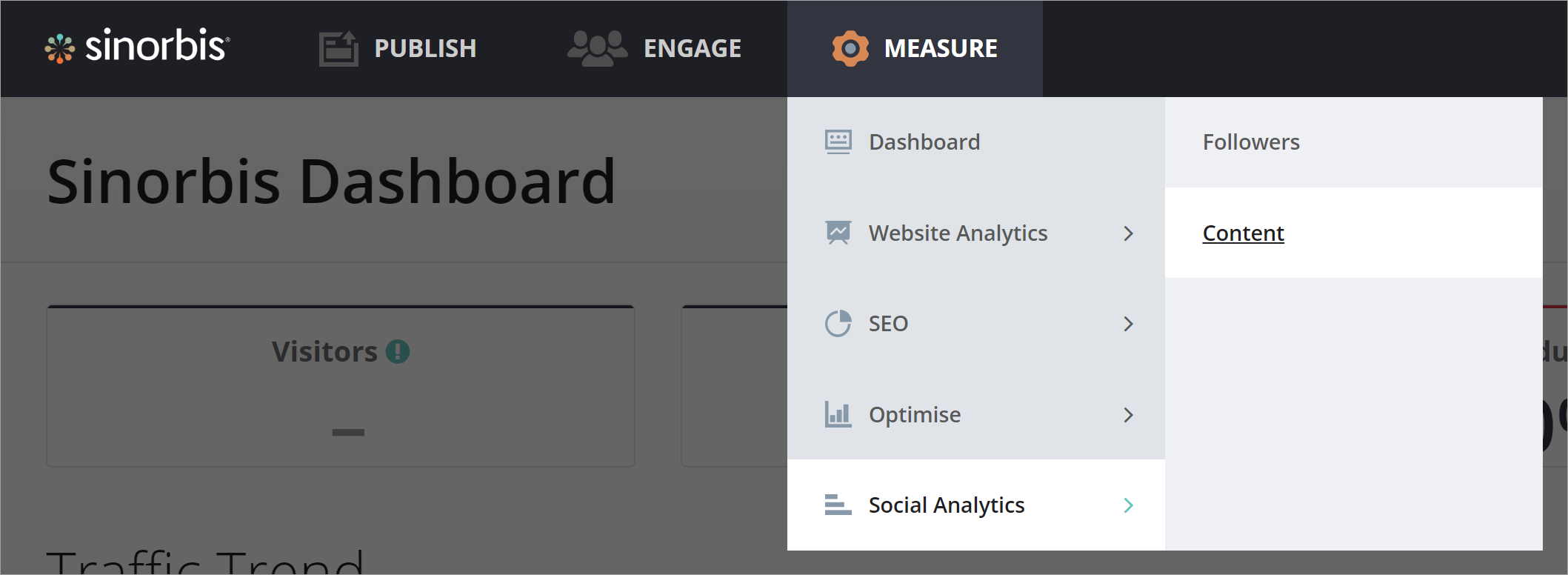Click the Dashboard monitor icon in menu
Screen dimensions: 1568x575
[x=838, y=142]
